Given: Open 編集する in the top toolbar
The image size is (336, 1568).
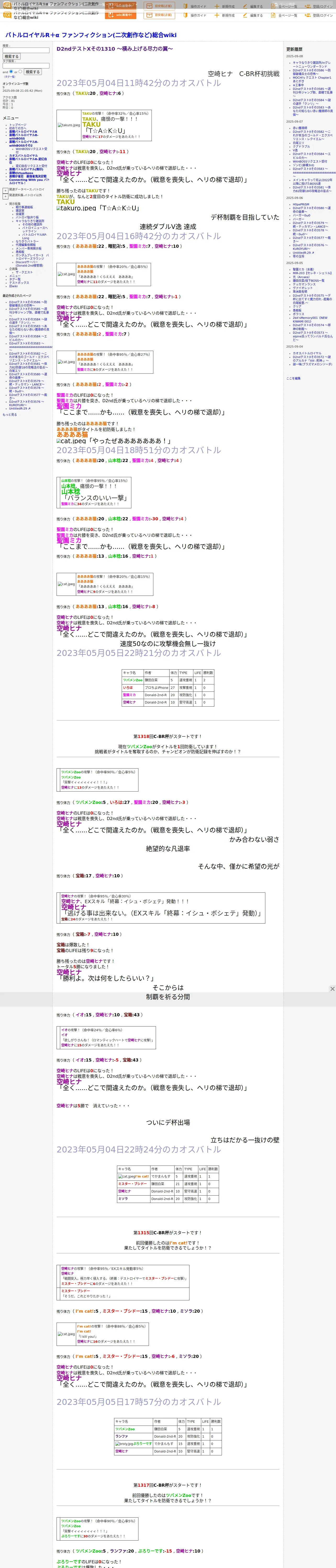Looking at the screenshot, I should (253, 15).
